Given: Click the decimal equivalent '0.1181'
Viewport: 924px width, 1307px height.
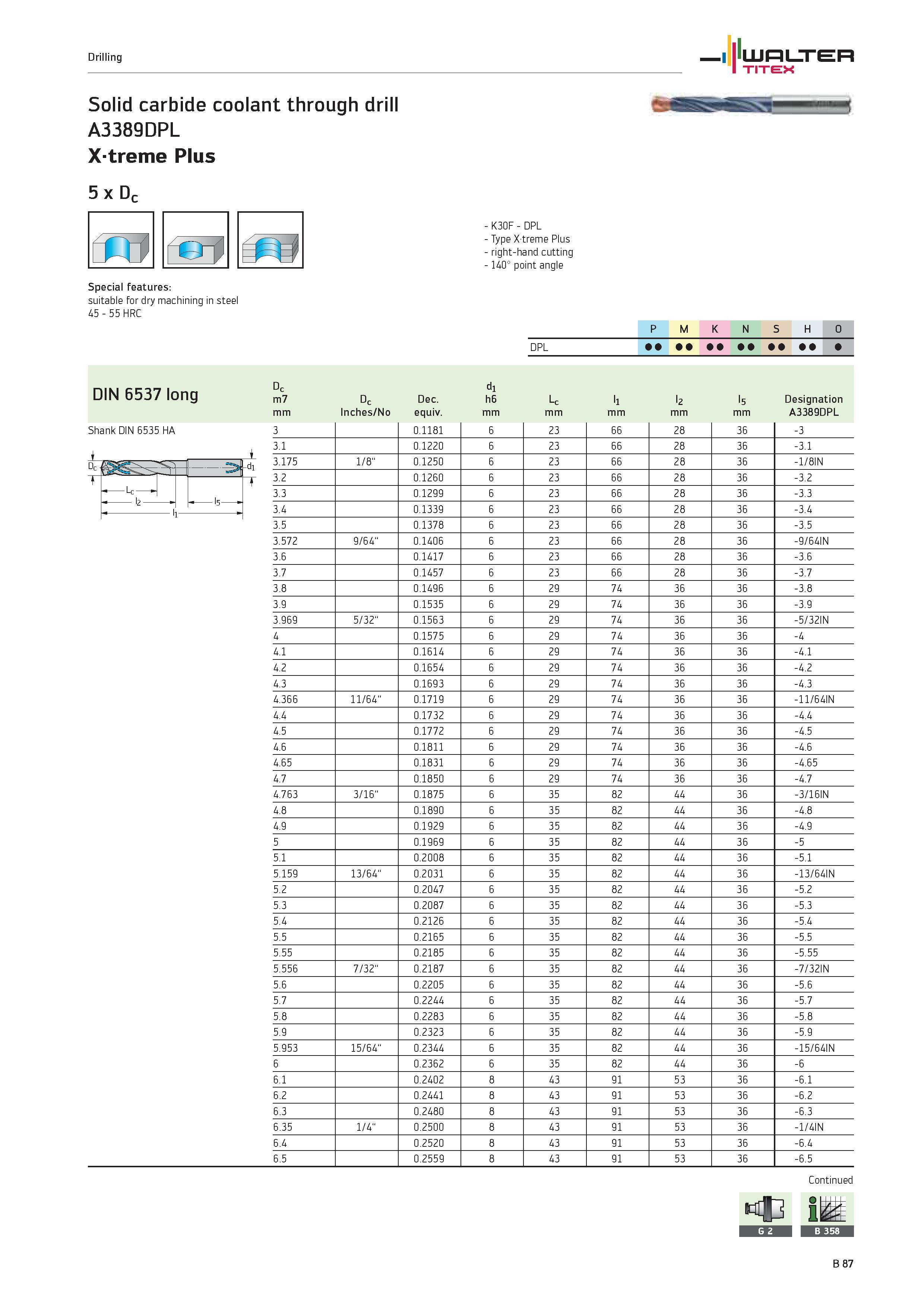Looking at the screenshot, I should point(428,430).
